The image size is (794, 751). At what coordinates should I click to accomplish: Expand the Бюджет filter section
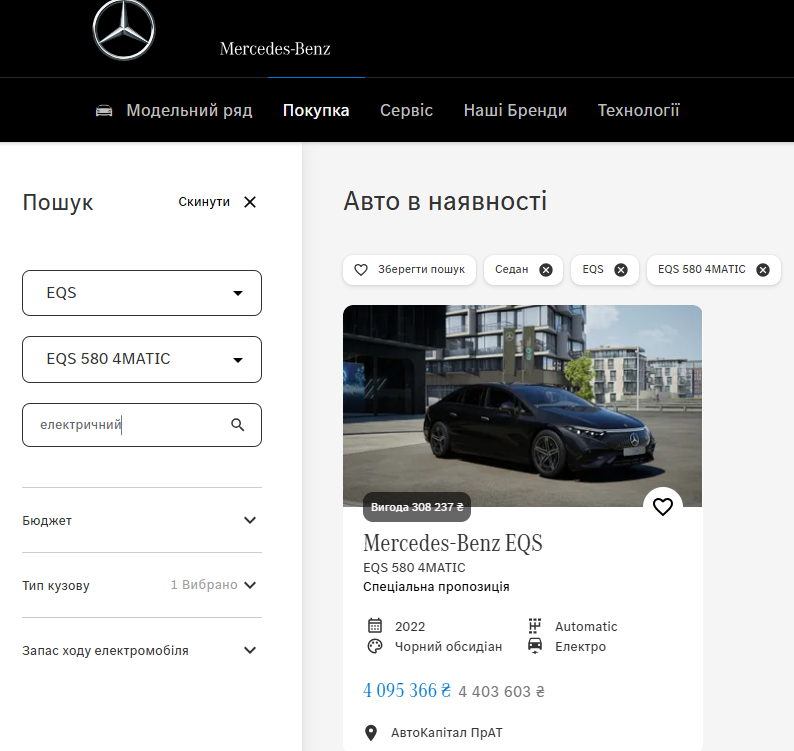click(x=250, y=520)
